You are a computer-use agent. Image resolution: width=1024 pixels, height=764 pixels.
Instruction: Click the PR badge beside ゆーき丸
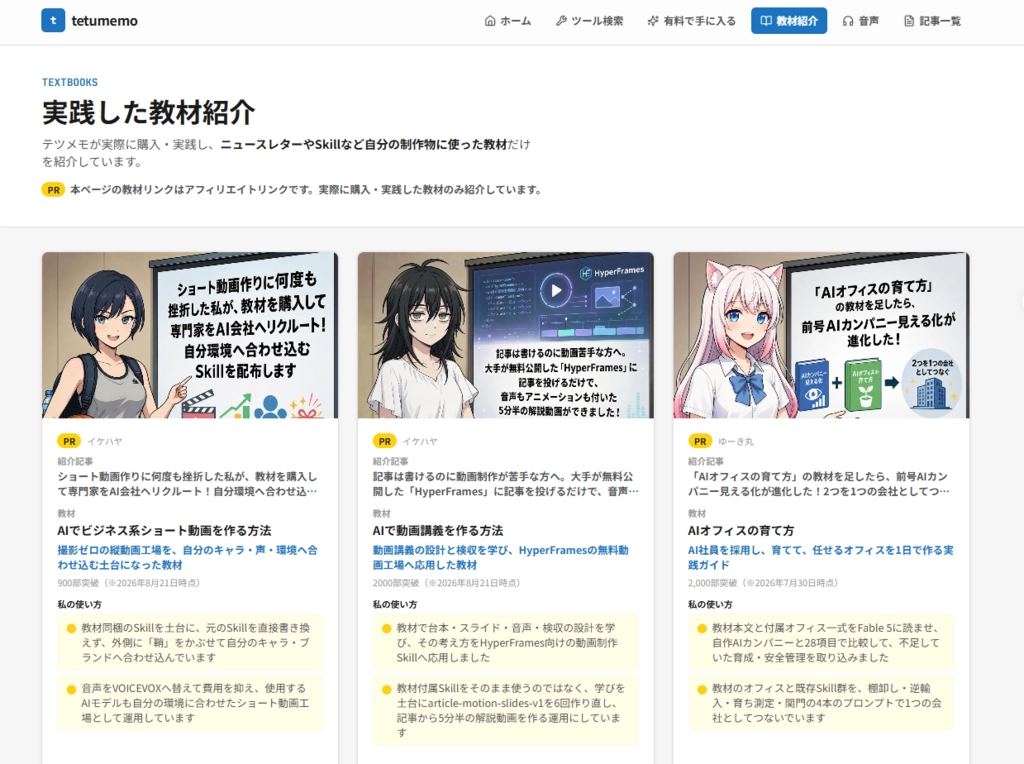pyautogui.click(x=699, y=441)
